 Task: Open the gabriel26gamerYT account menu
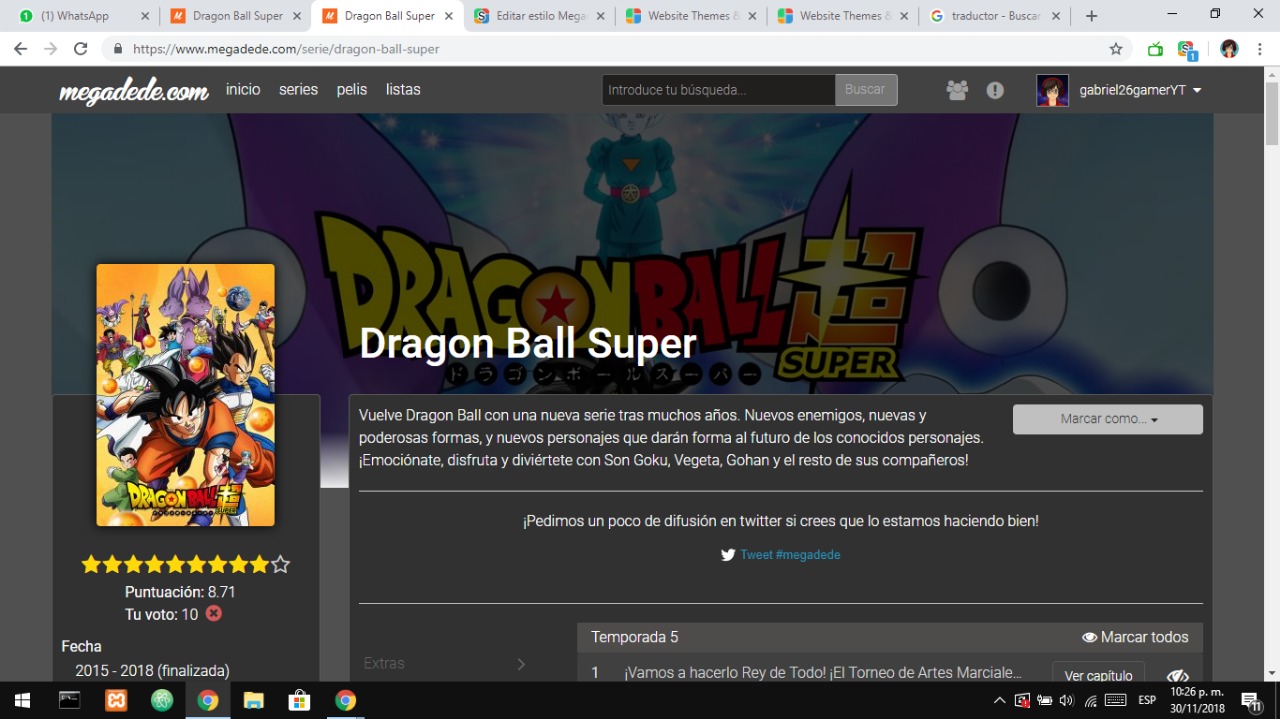1140,90
